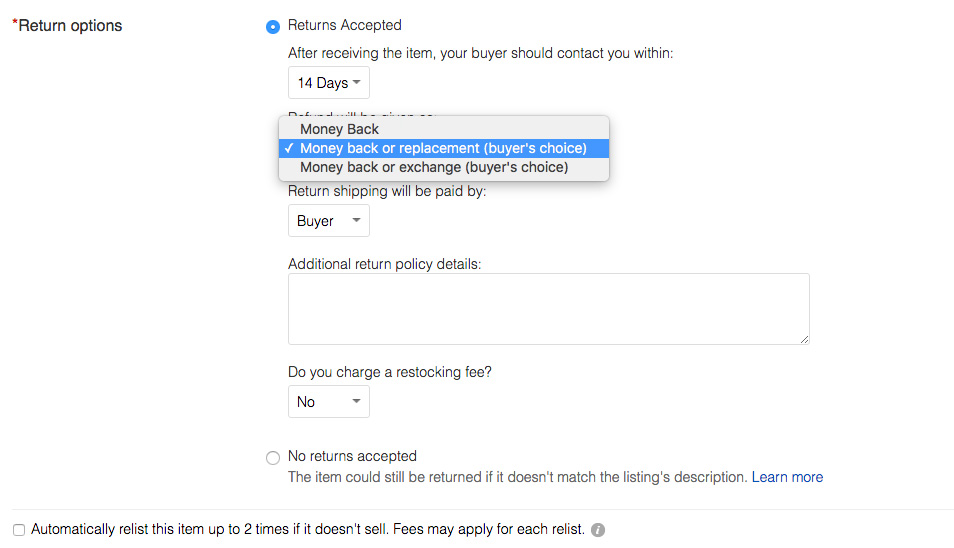Screen dimensions: 954x548
Task: Open the 14 Days contact period dropdown
Action: pos(328,83)
